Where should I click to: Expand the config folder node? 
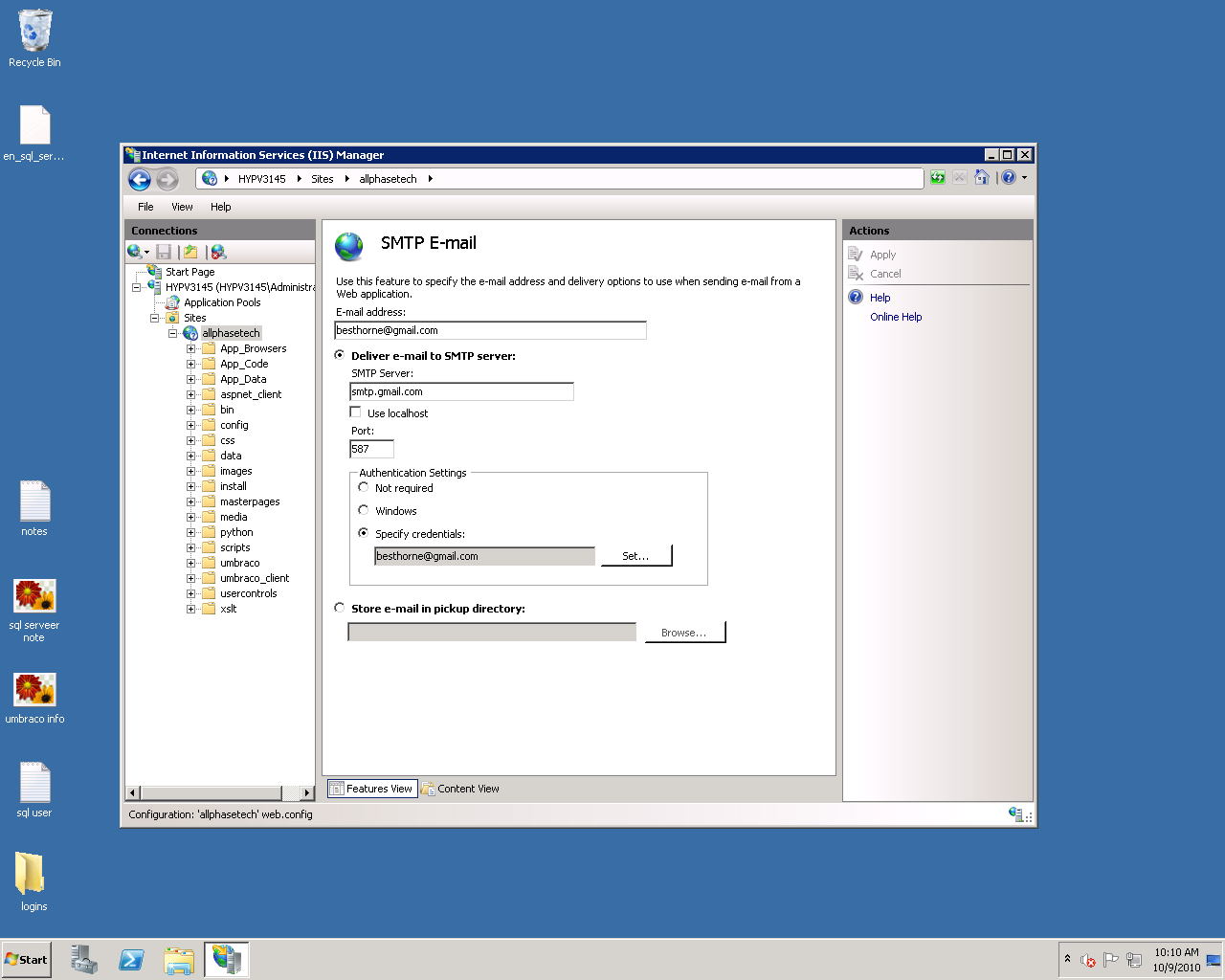tap(190, 425)
